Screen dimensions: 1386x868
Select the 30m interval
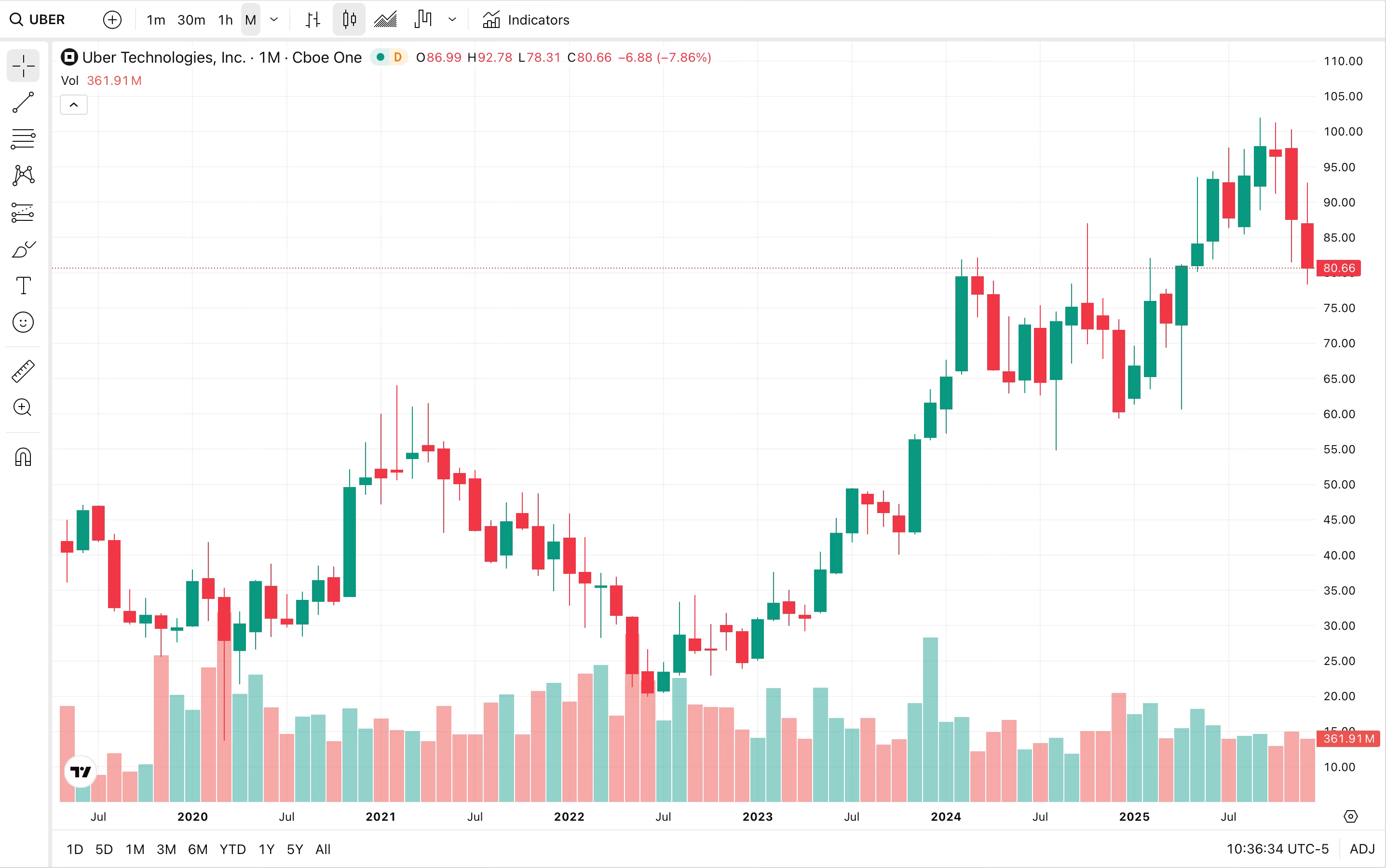[191, 20]
